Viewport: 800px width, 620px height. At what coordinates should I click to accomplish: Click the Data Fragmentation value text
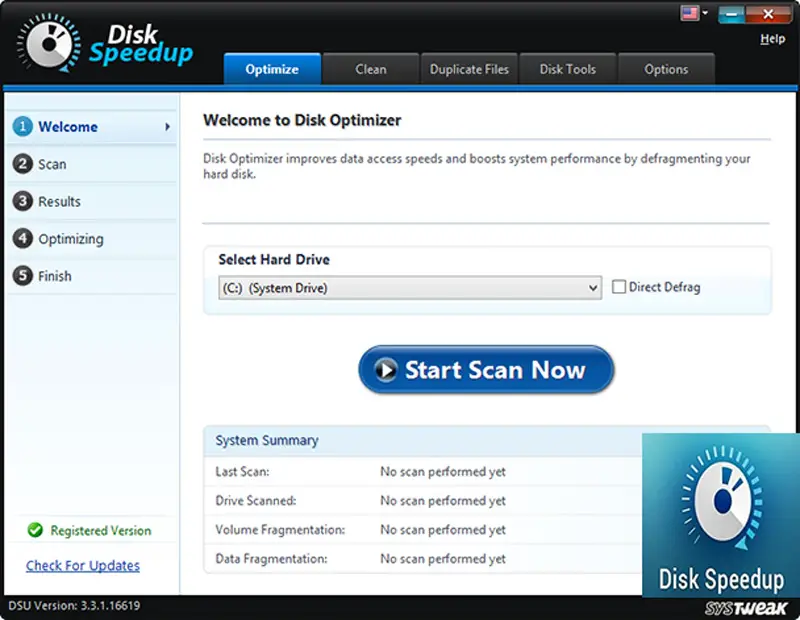pos(443,559)
